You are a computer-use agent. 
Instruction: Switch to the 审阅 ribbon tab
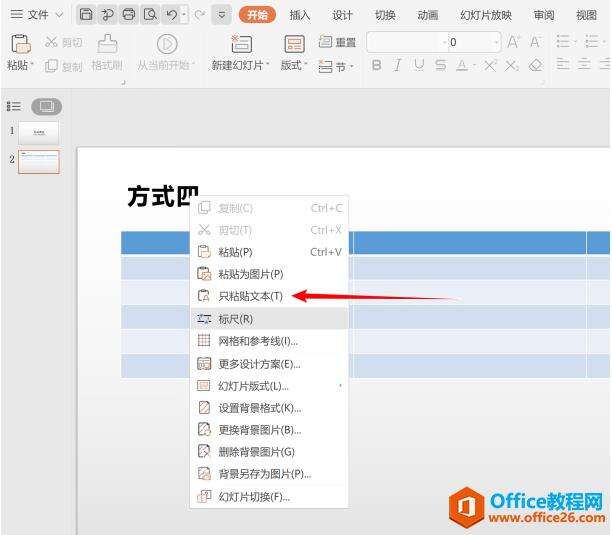click(544, 15)
